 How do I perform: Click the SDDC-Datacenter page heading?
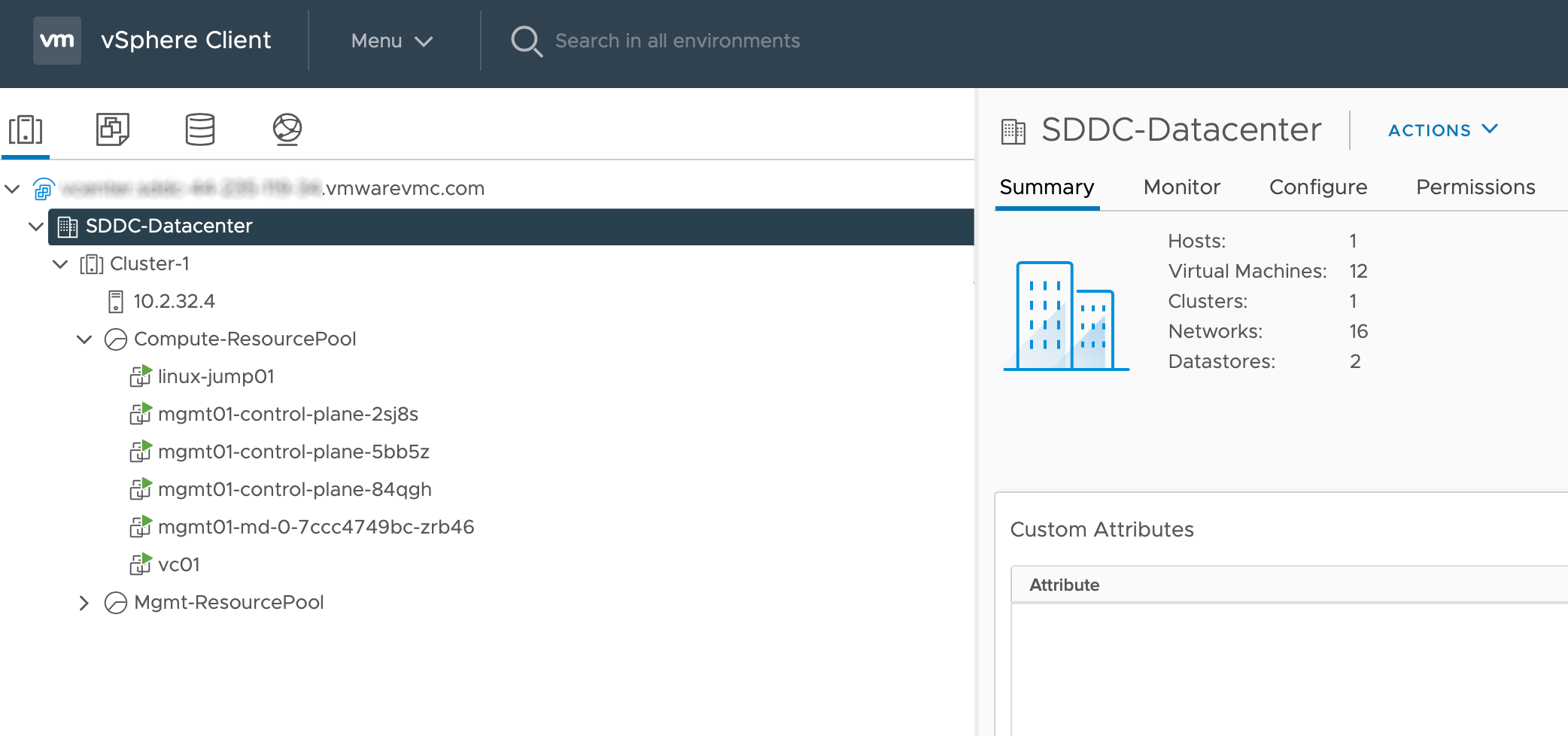point(1181,129)
